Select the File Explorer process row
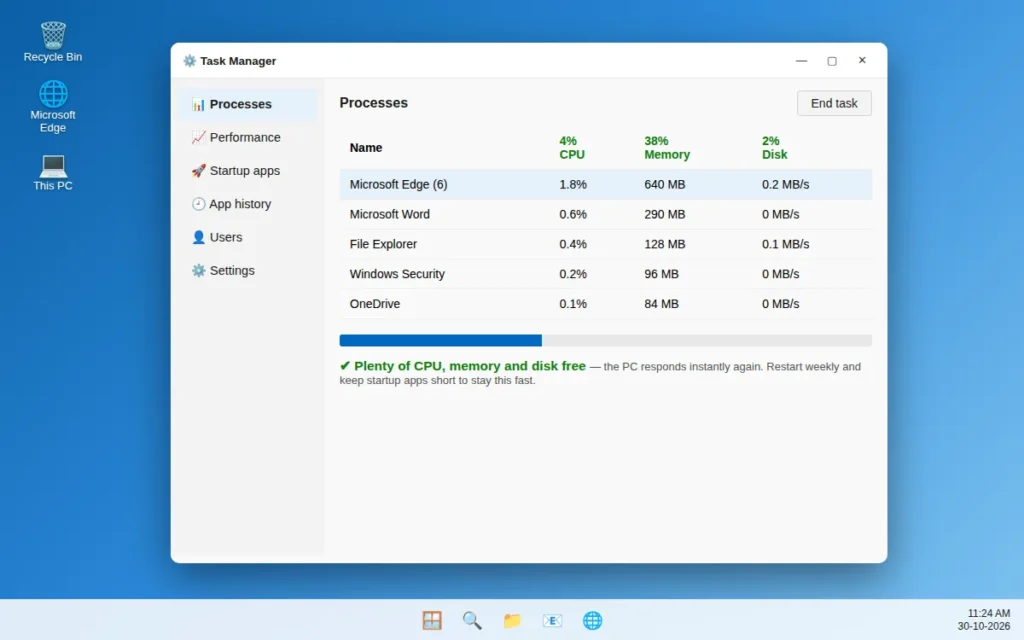The height and width of the screenshot is (640, 1024). pyautogui.click(x=605, y=244)
